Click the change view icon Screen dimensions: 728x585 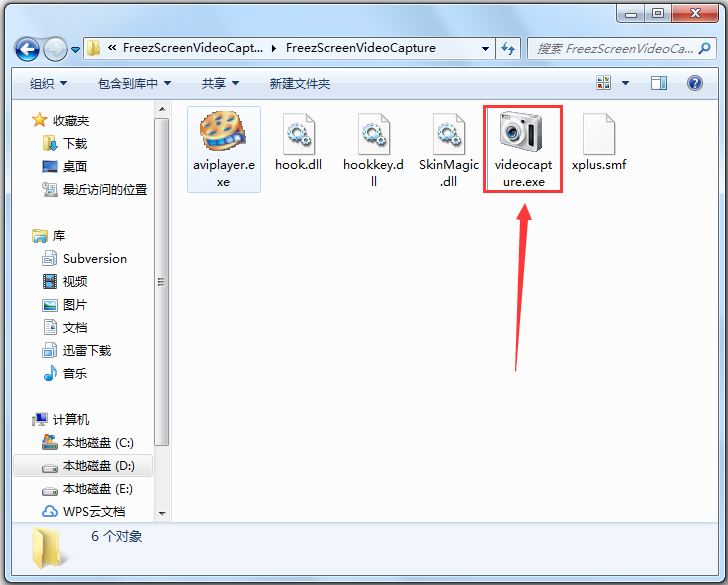click(603, 83)
